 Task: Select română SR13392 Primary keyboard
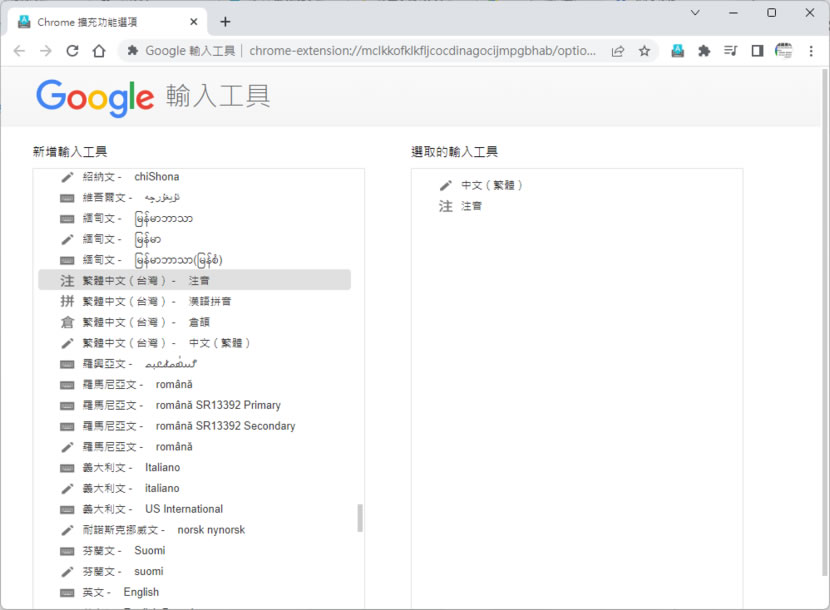(195, 405)
